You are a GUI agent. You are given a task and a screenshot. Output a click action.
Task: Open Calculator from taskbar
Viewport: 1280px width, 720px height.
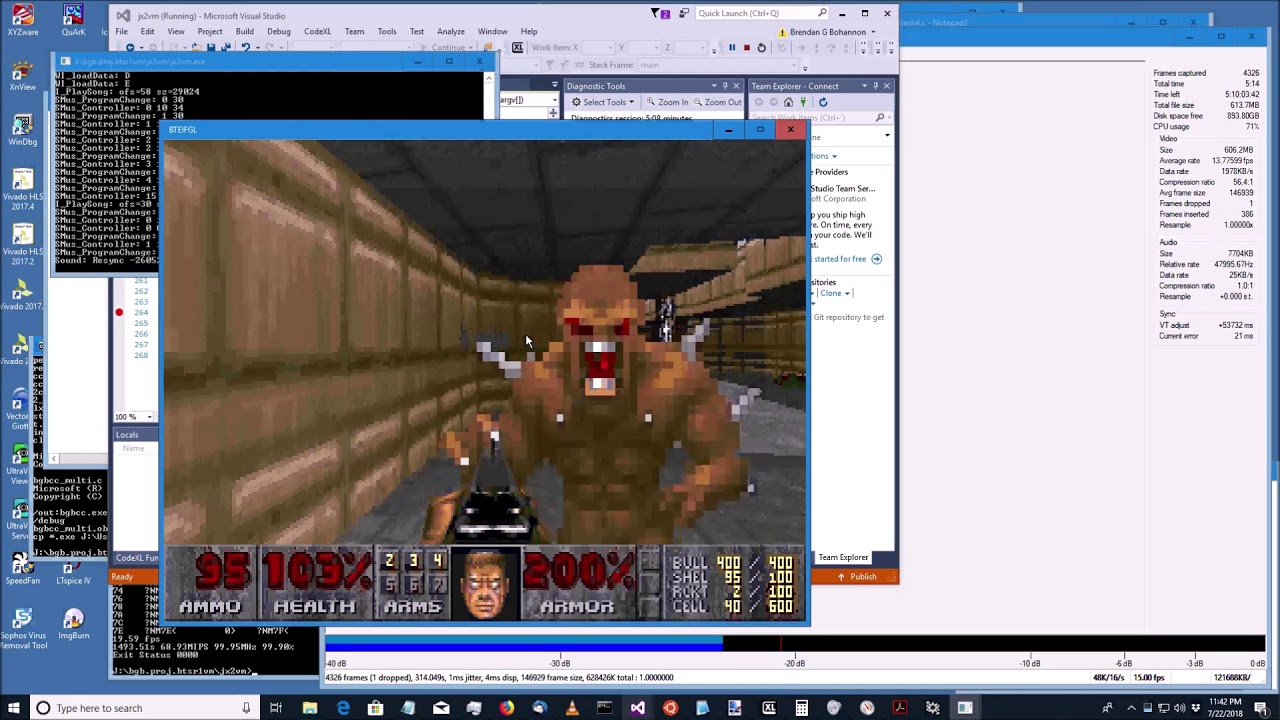tap(801, 708)
